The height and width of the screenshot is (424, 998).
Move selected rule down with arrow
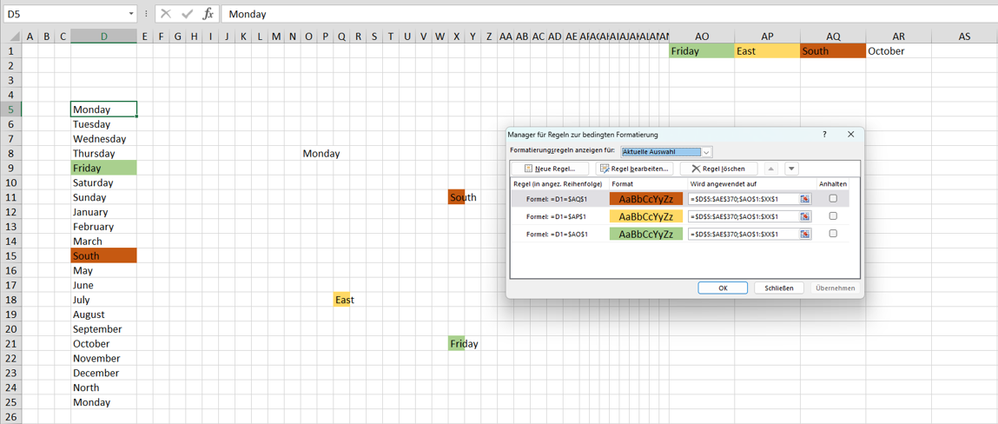791,169
